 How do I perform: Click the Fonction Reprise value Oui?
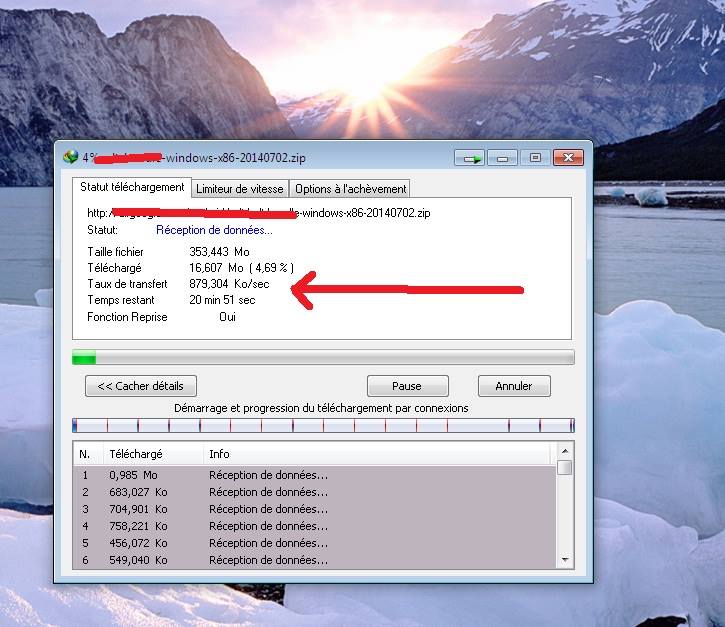tap(227, 317)
